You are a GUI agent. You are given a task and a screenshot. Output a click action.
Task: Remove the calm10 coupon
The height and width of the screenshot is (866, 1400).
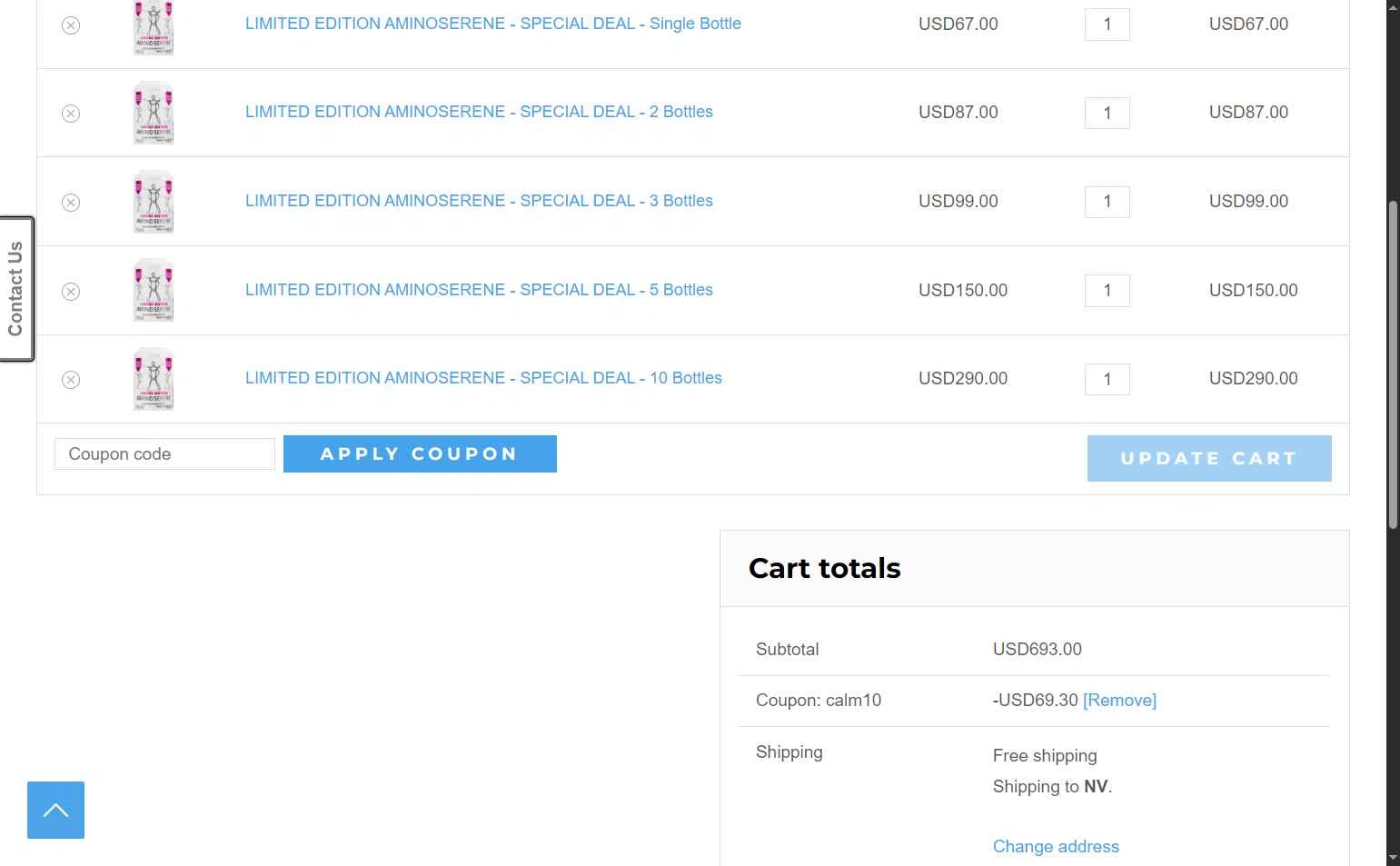click(1119, 701)
